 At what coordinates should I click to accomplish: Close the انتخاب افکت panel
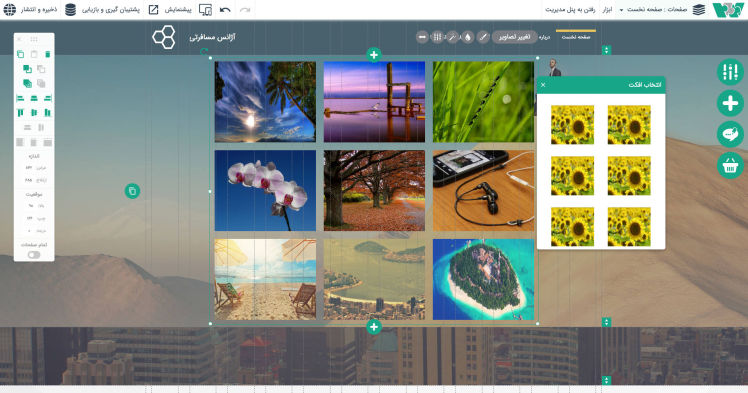tap(543, 85)
